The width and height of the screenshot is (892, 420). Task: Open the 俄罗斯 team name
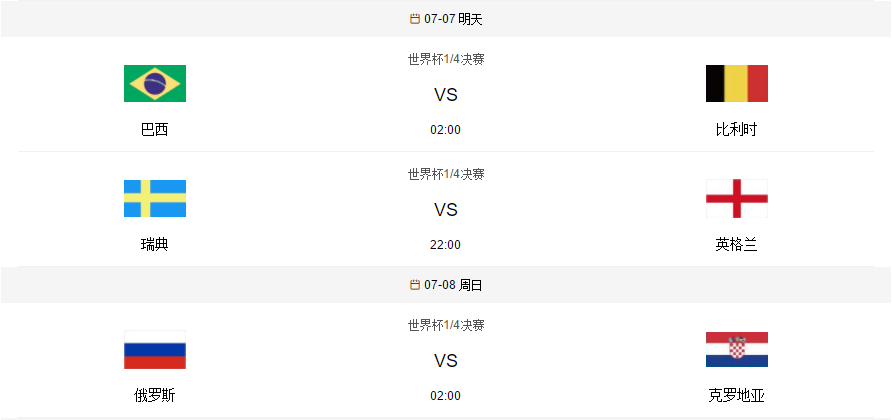tap(155, 396)
